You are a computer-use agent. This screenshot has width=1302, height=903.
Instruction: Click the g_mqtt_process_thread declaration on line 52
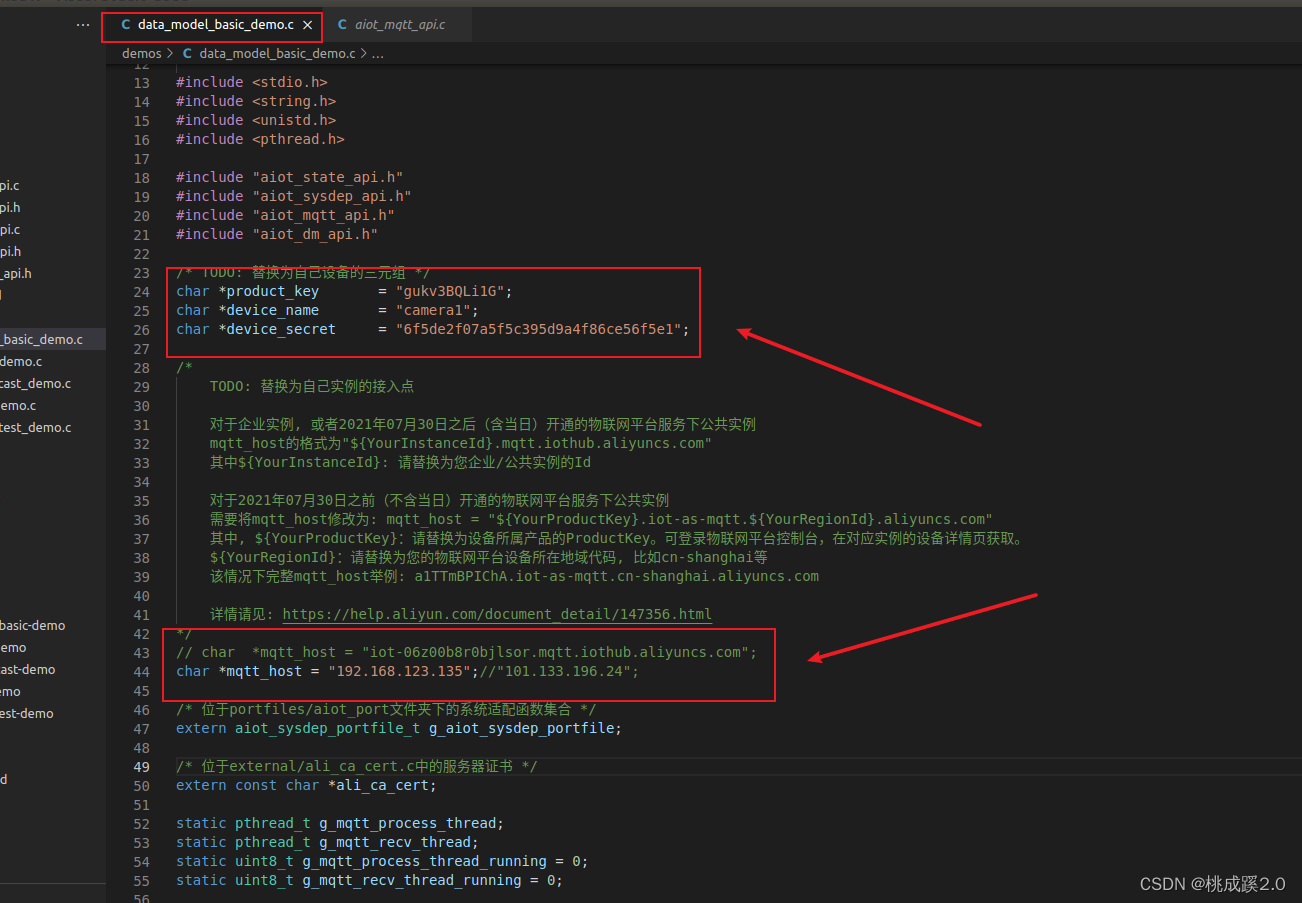tap(340, 823)
